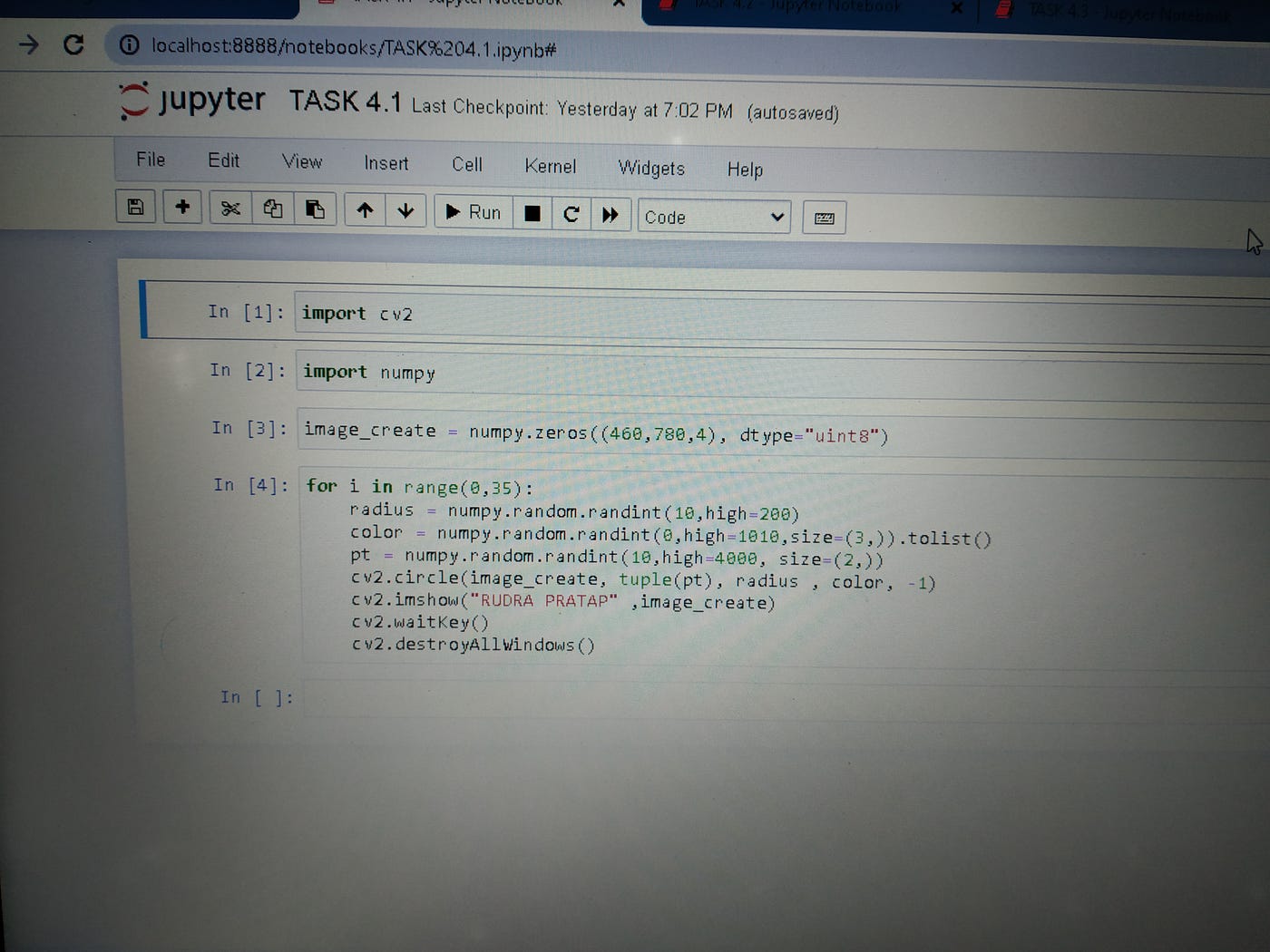Screen dimensions: 1270x952
Task: Run the selected cell with the Run button
Action: [x=473, y=211]
